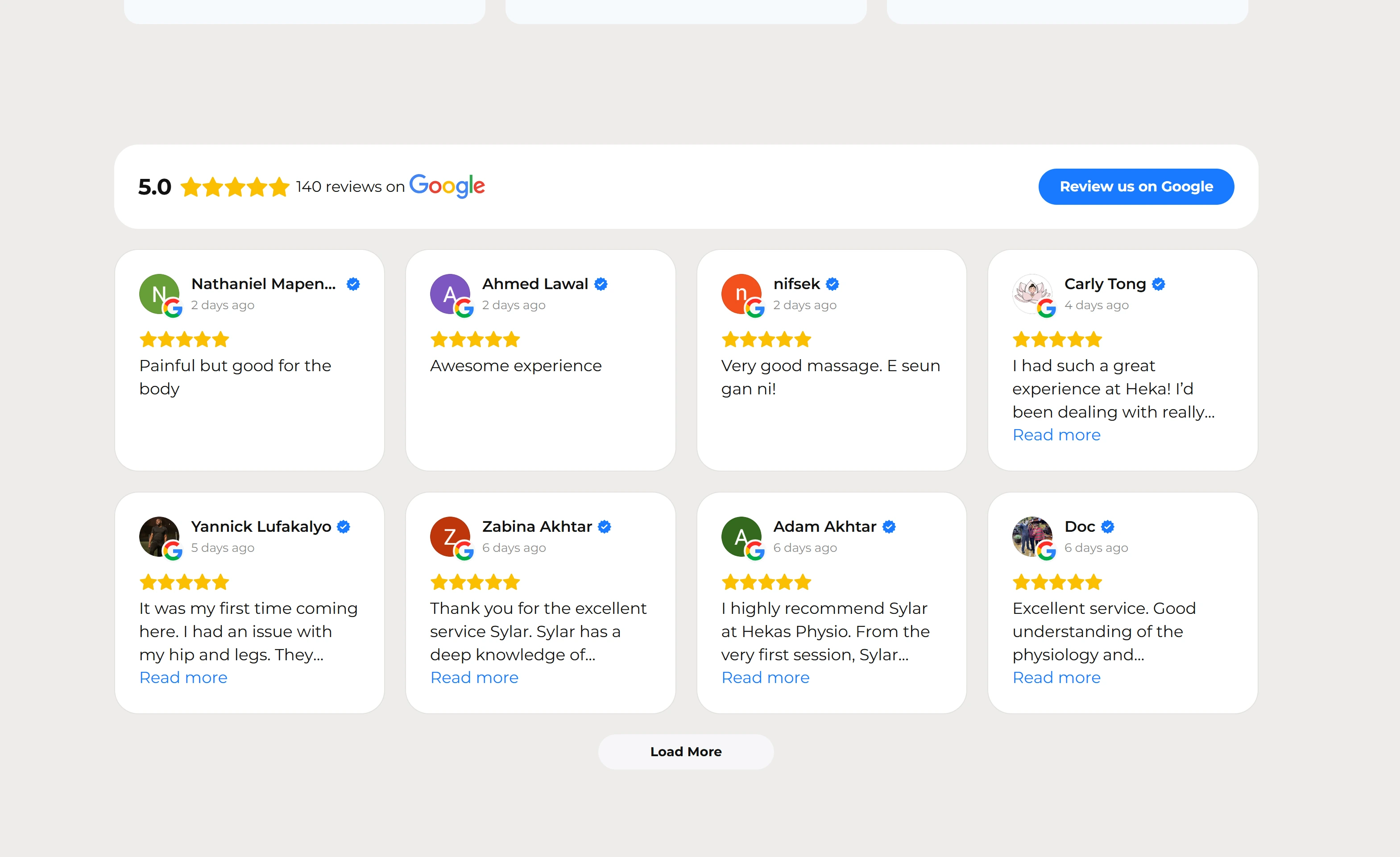Click verified badge next to Ahmed Lawal

click(x=601, y=284)
